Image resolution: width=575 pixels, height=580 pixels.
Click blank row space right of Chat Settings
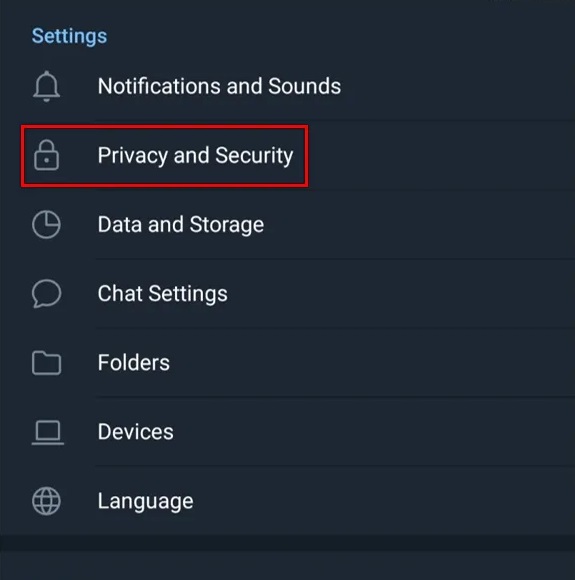point(401,294)
